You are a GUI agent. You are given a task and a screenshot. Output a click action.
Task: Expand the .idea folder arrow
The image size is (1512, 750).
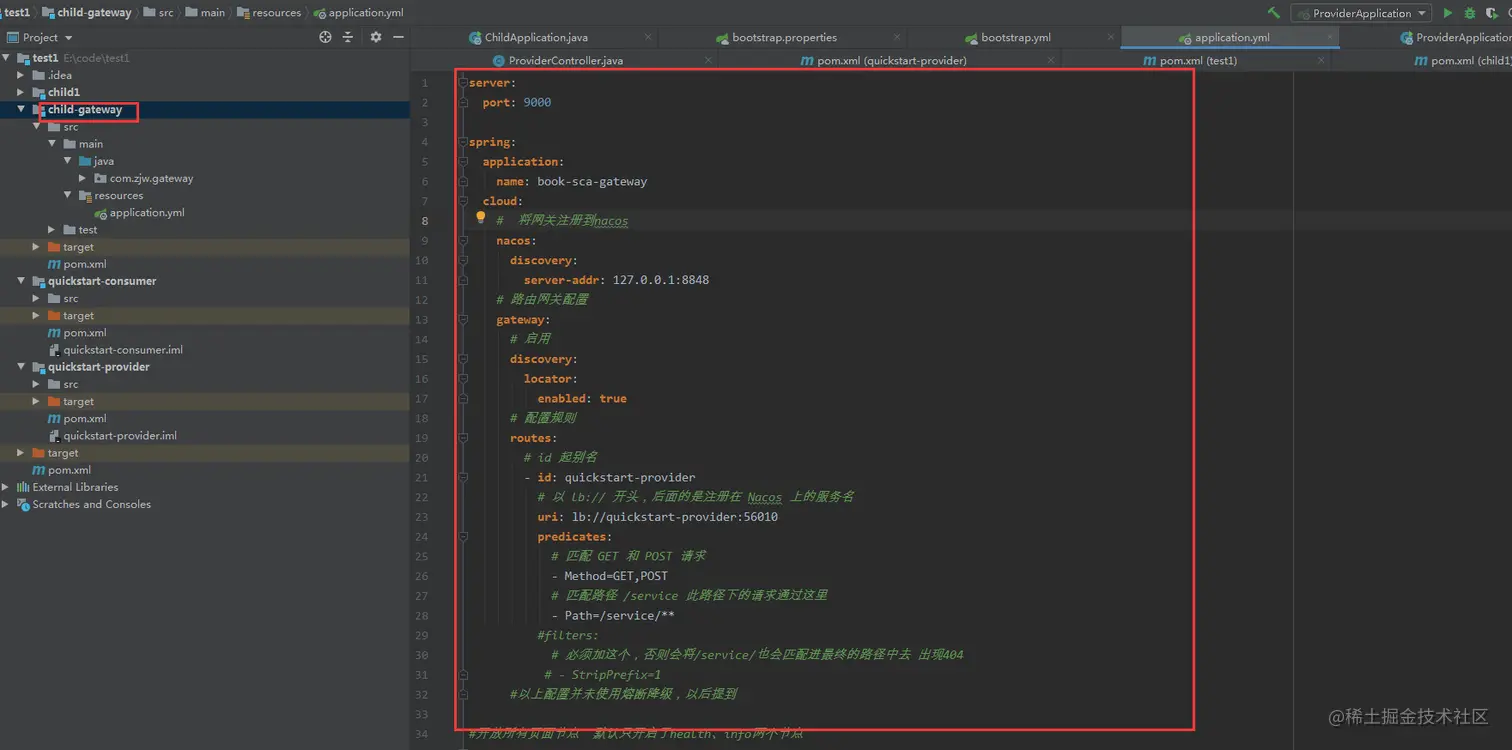coord(21,75)
